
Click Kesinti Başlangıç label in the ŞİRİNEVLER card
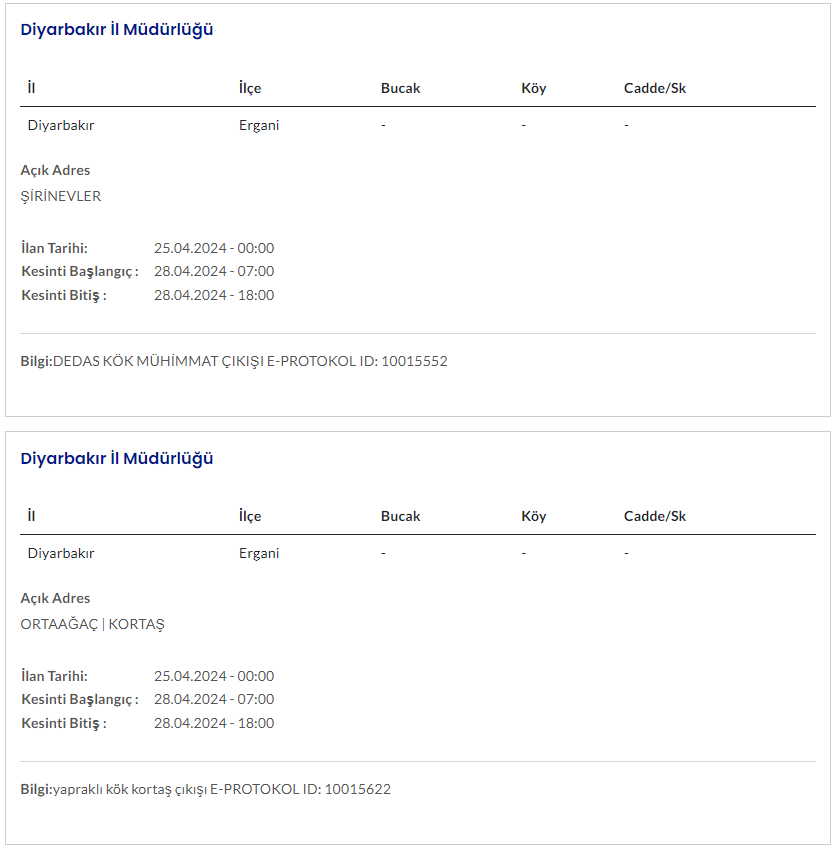(x=80, y=271)
